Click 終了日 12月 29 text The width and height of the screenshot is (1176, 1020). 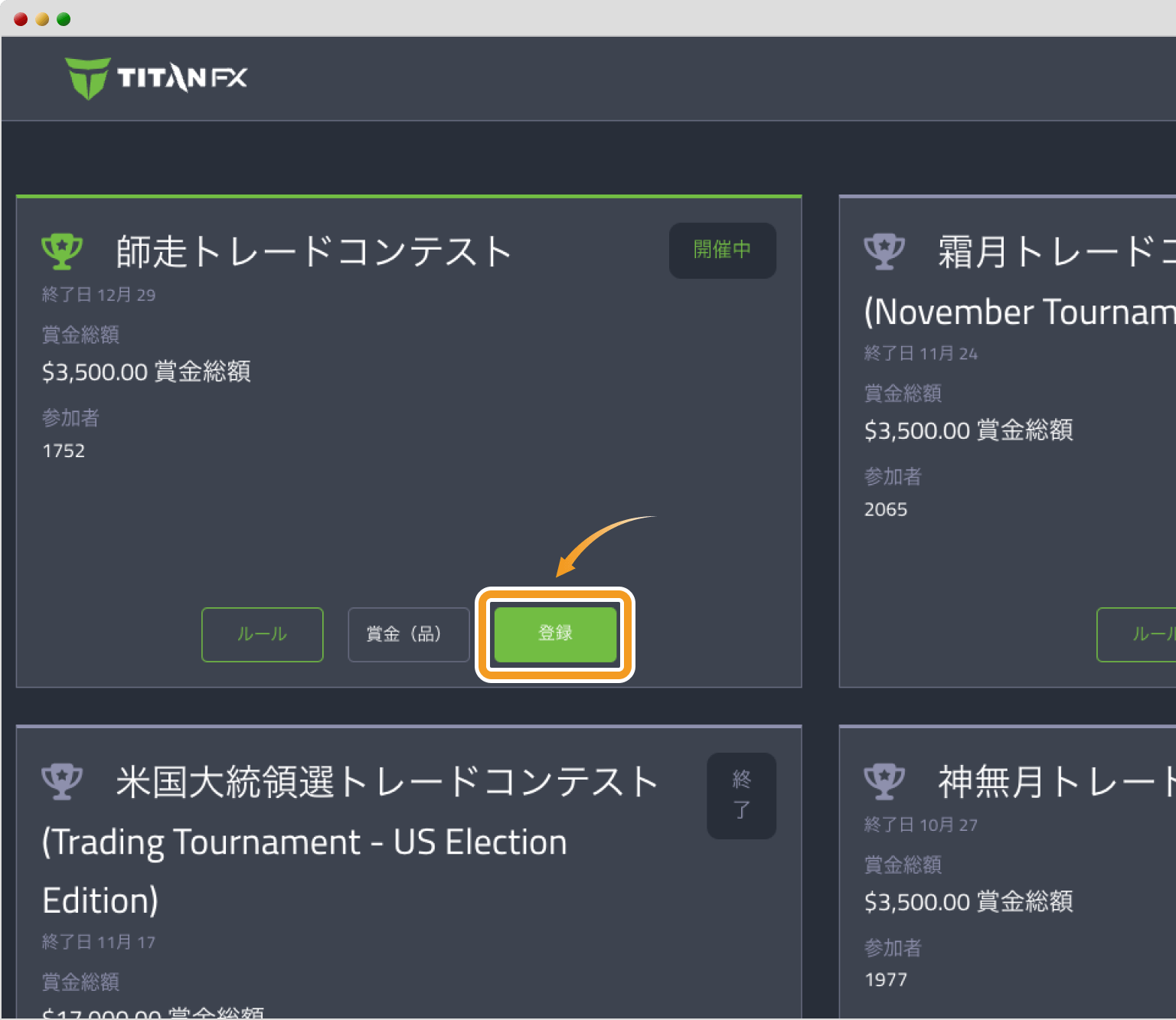[99, 295]
